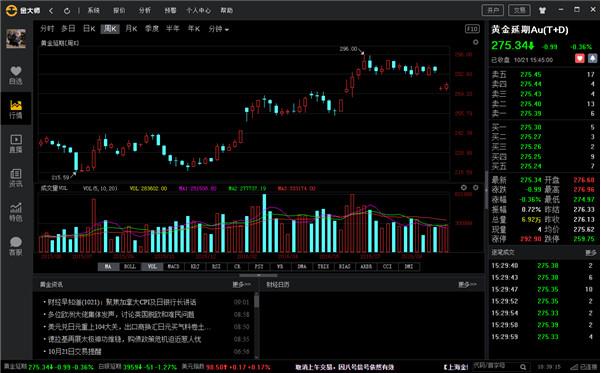Open the skin (shirt) icon
The height and width of the screenshot is (373, 601).
click(x=542, y=10)
